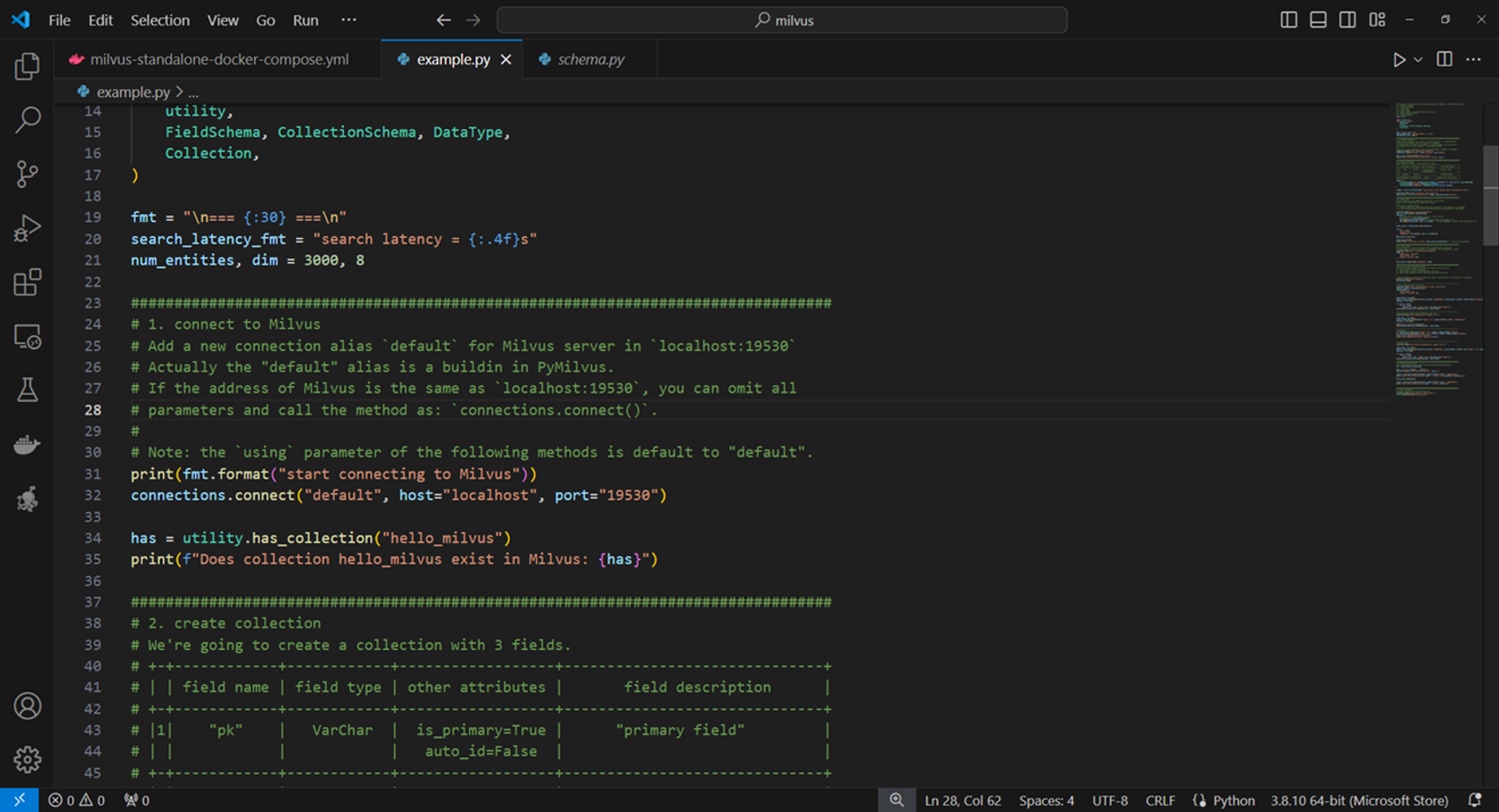Open the Search view in activity bar
Viewport: 1499px width, 812px height.
click(27, 120)
